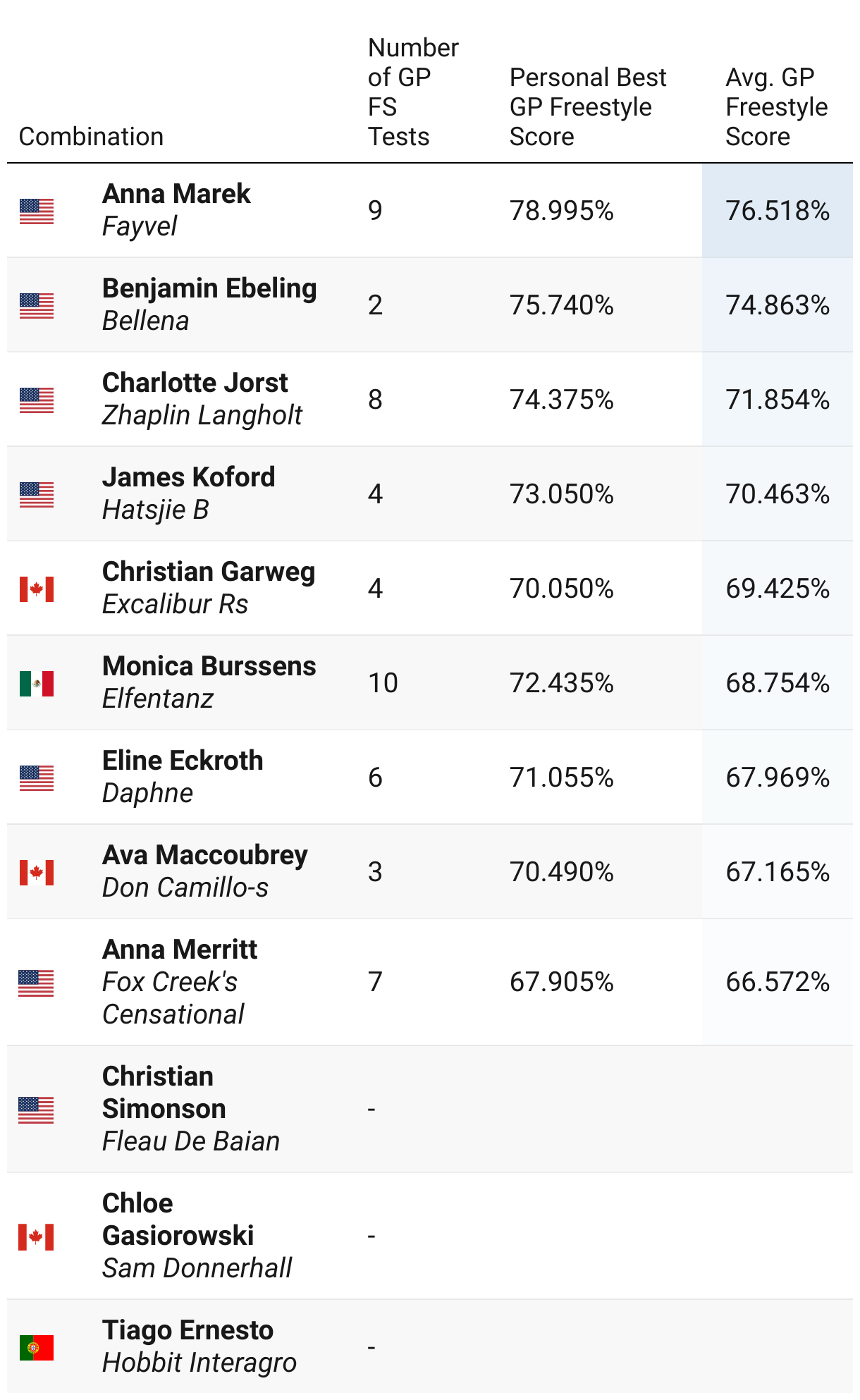Click horse name Hobbit Interagro
860x1400 pixels.
pyautogui.click(x=199, y=1363)
